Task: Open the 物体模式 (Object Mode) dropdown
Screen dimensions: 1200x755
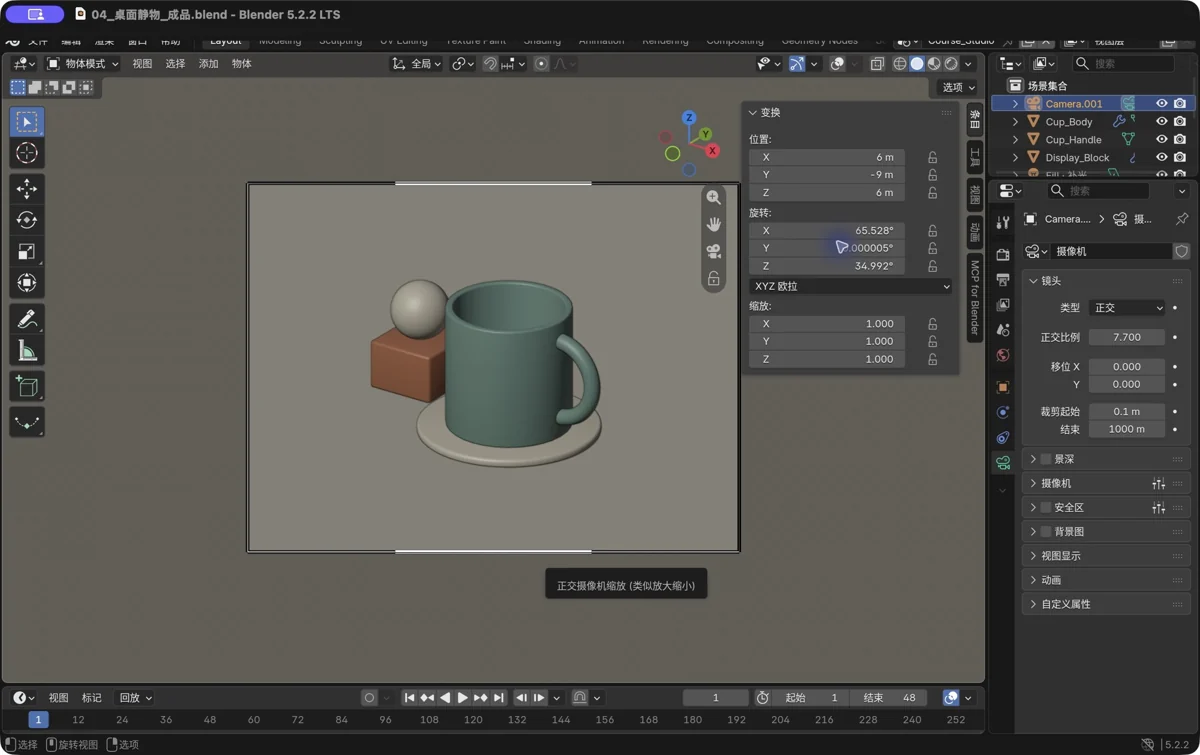Action: tap(82, 64)
